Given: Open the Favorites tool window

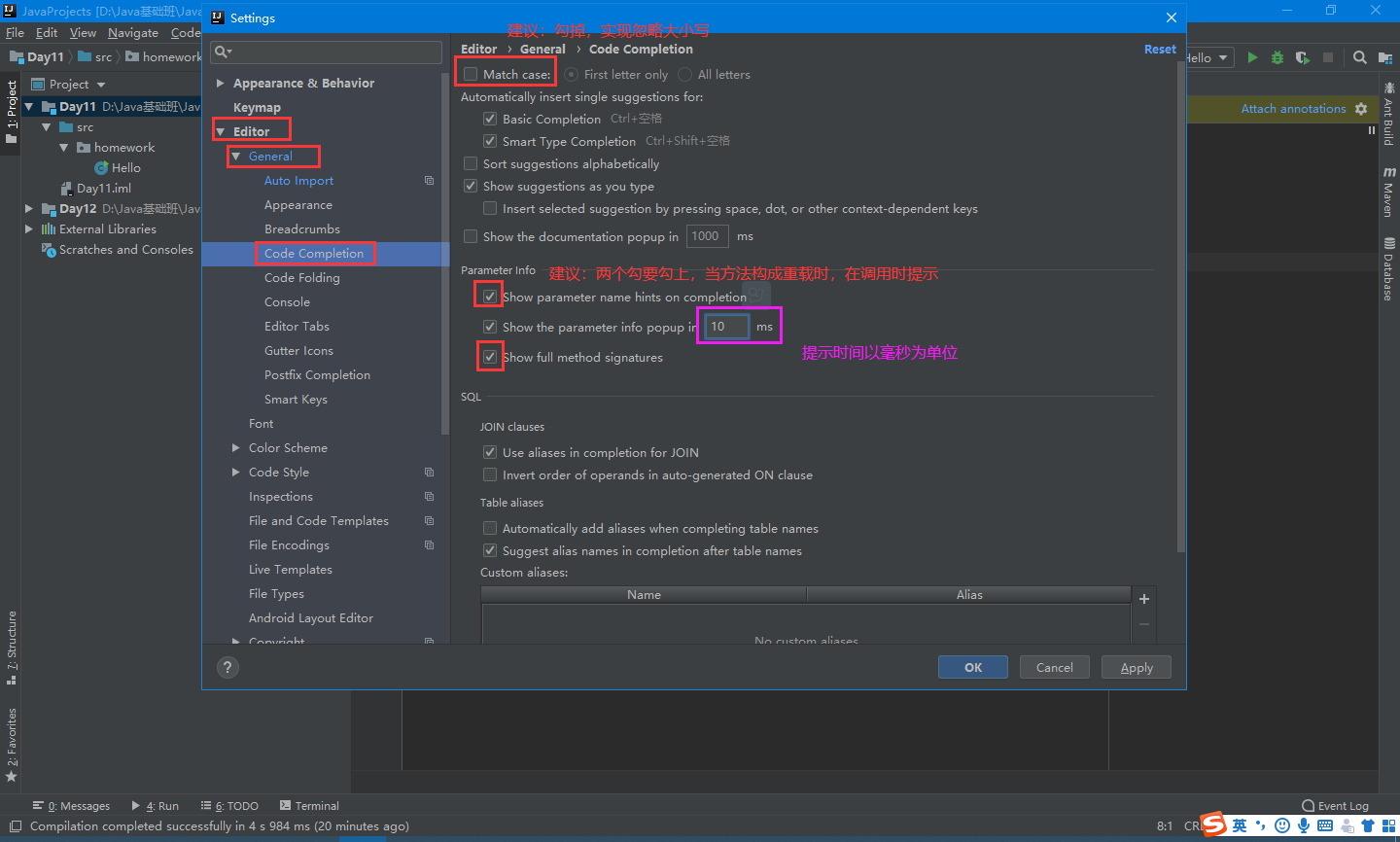Looking at the screenshot, I should click(12, 745).
